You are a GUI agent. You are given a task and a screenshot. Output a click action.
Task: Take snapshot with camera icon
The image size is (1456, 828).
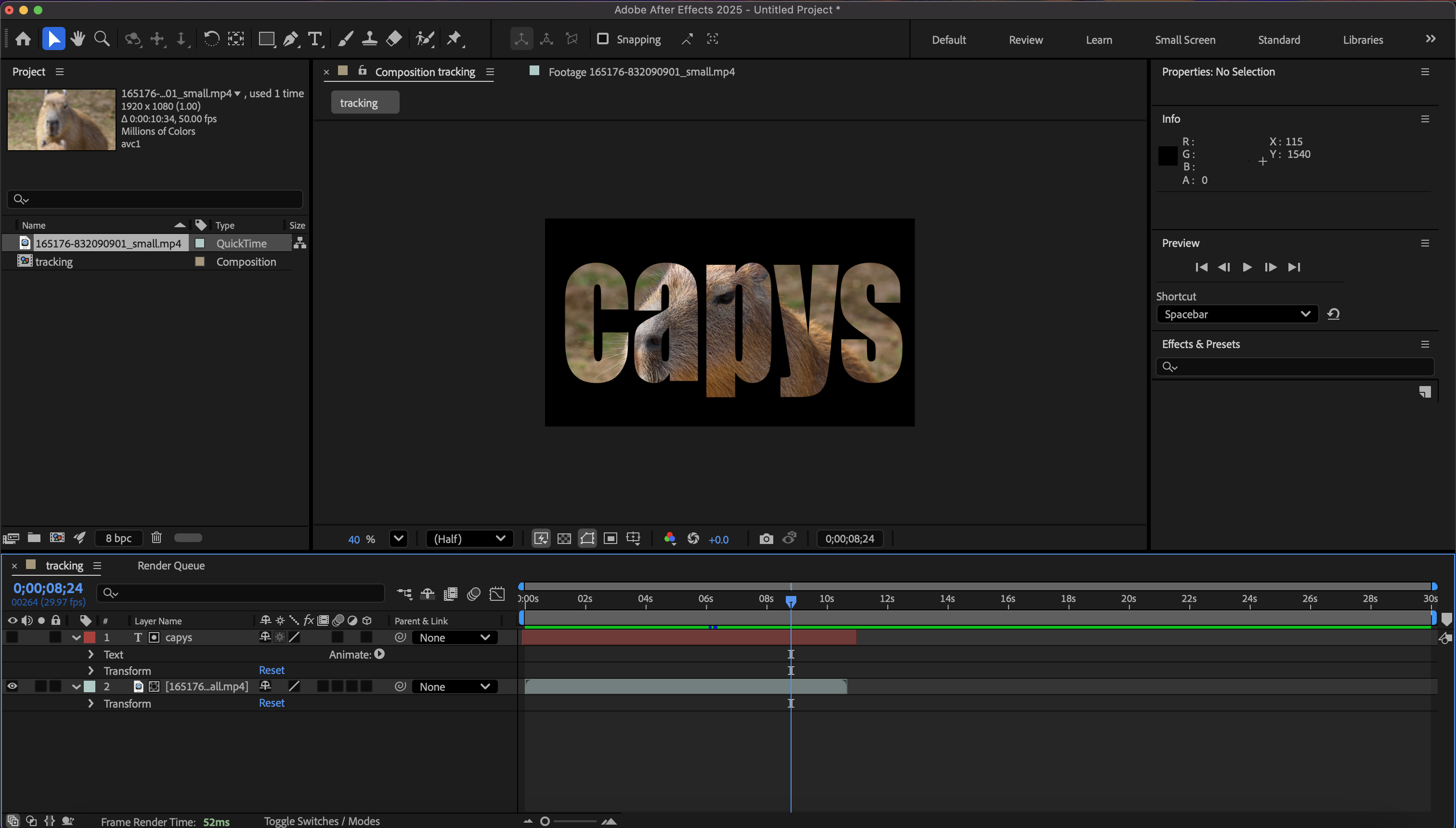tap(766, 539)
